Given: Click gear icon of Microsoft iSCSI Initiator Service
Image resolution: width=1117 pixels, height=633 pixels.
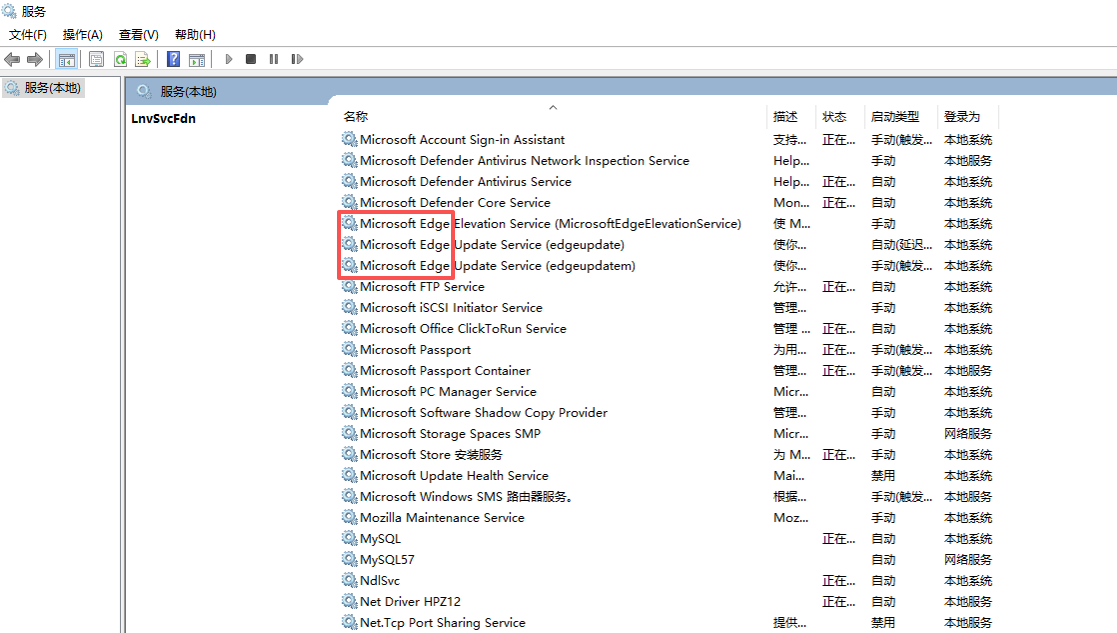Looking at the screenshot, I should click(x=349, y=307).
